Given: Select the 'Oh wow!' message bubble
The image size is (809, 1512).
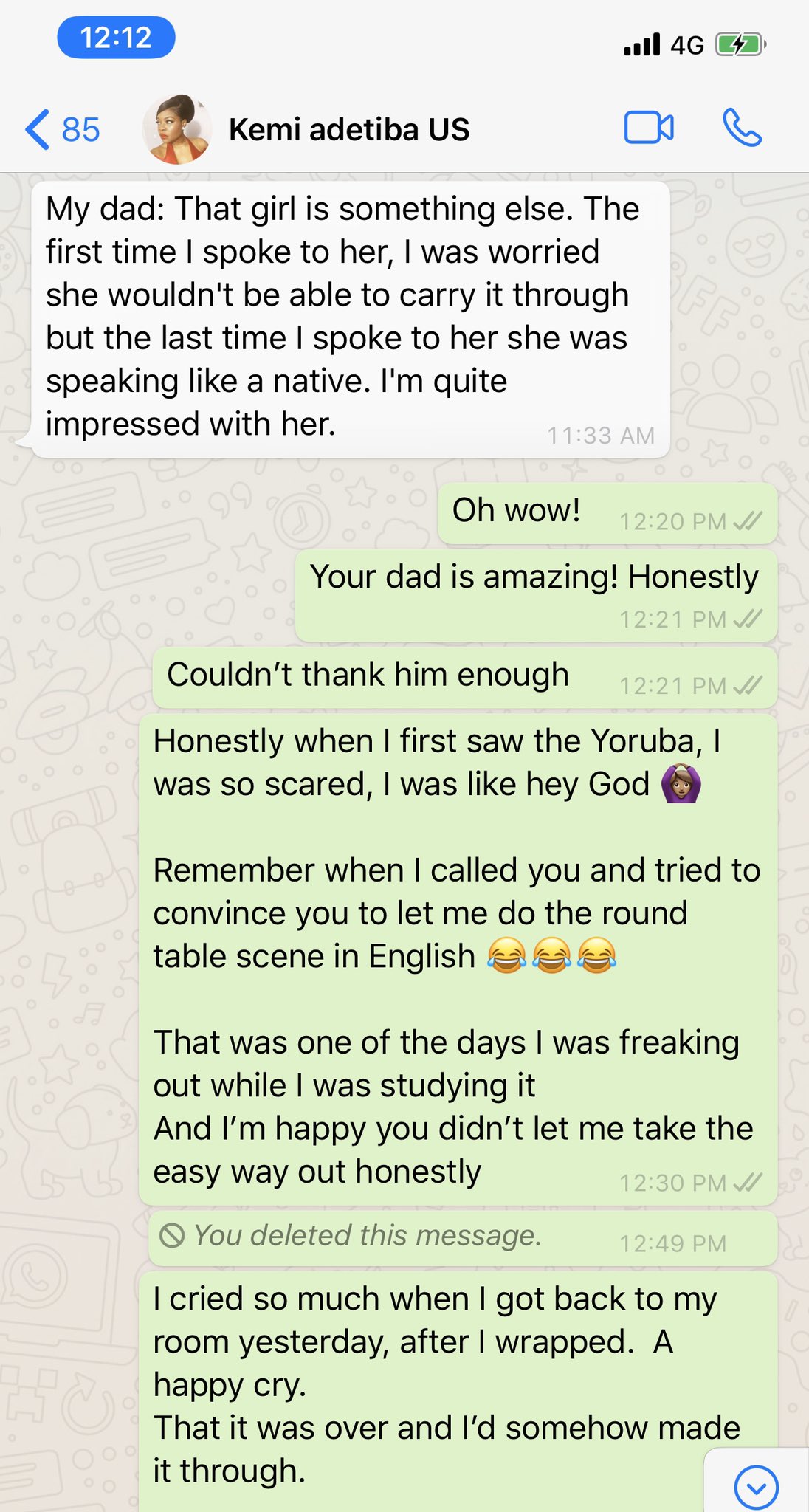Looking at the screenshot, I should pyautogui.click(x=607, y=514).
